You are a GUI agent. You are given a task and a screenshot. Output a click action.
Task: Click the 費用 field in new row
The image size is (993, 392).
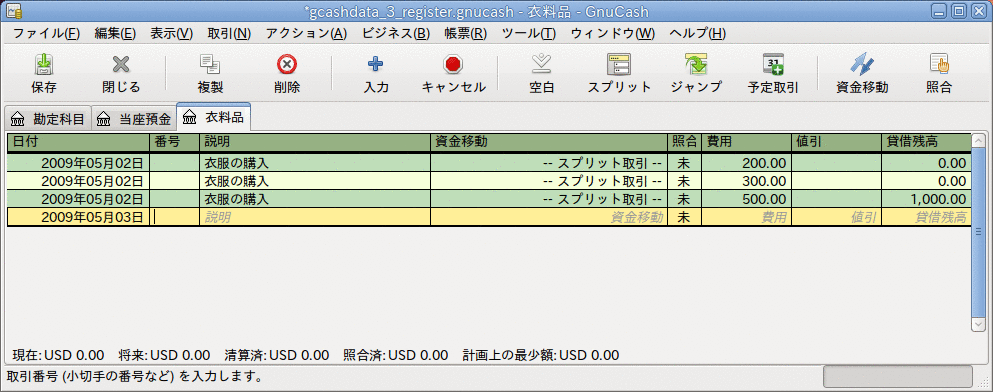coord(747,217)
